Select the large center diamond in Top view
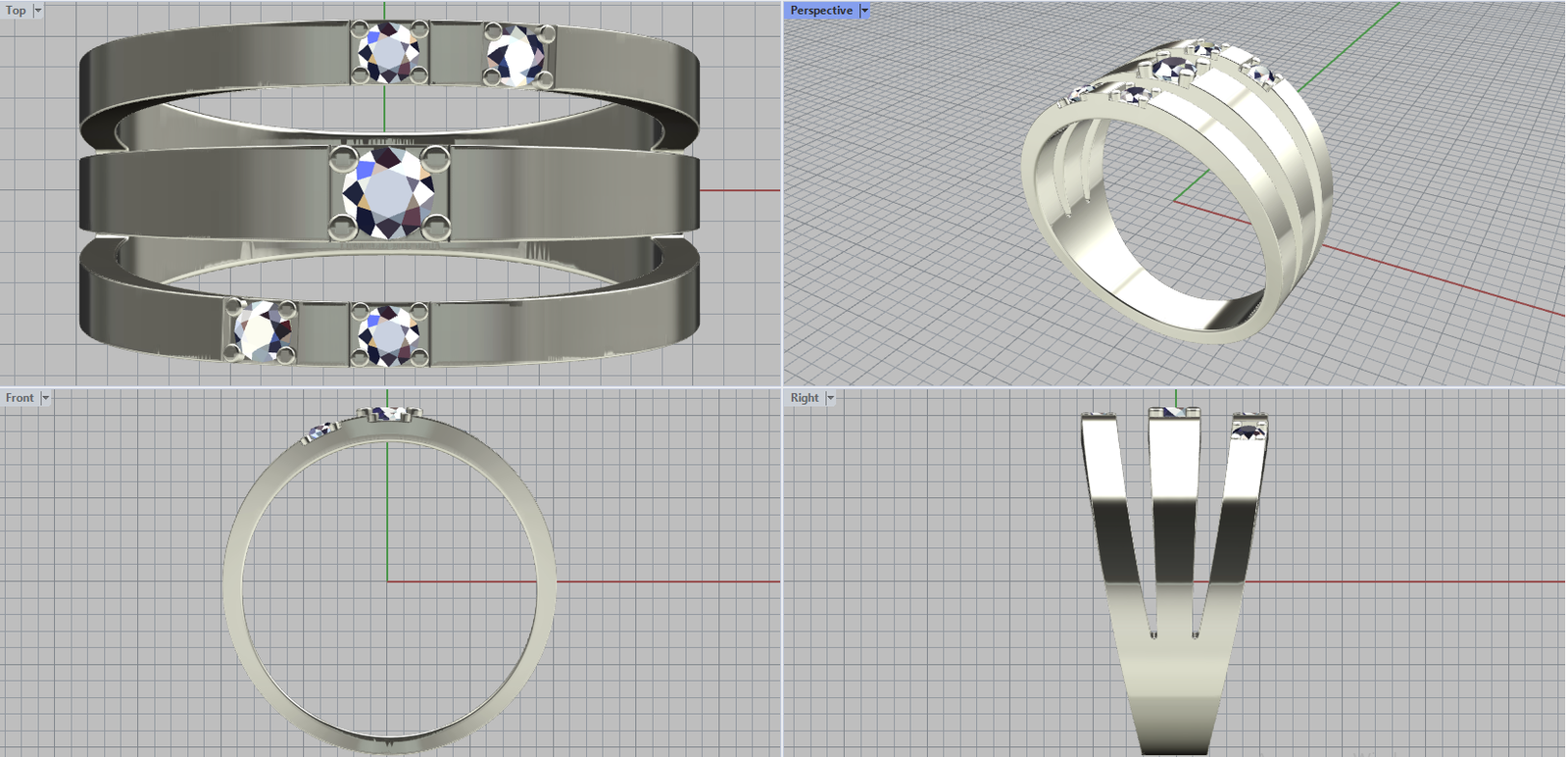The width and height of the screenshot is (1568, 757). click(x=389, y=193)
